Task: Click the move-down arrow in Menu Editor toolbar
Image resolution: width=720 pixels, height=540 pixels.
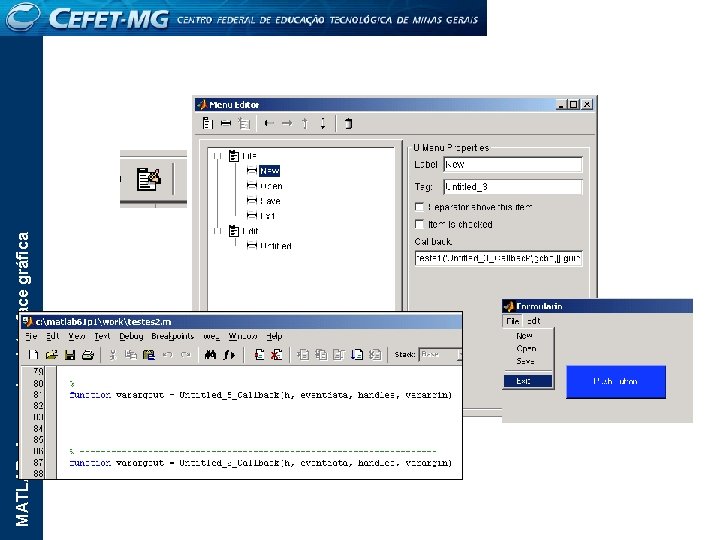Action: pos(323,123)
